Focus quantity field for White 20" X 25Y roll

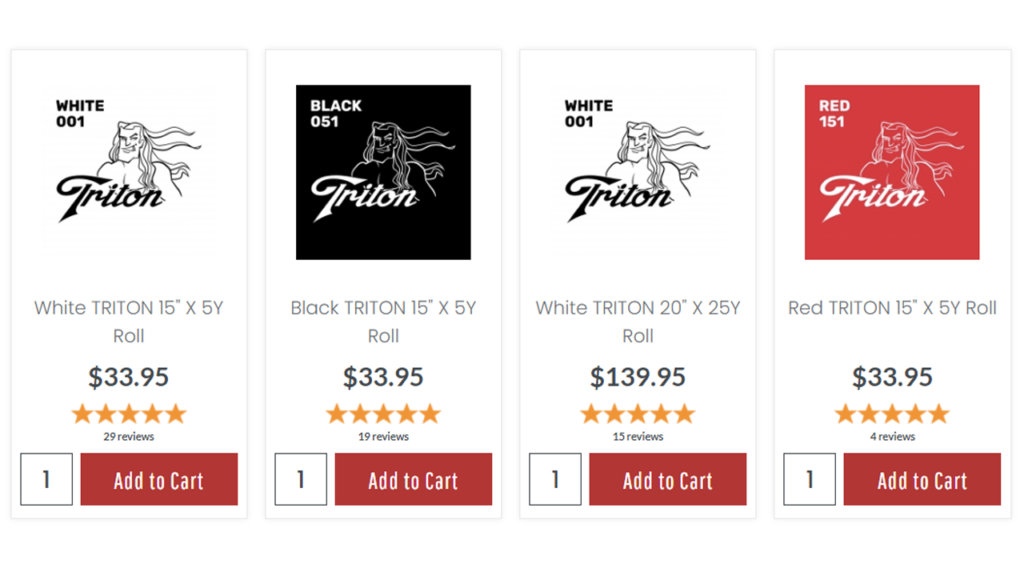coord(555,479)
